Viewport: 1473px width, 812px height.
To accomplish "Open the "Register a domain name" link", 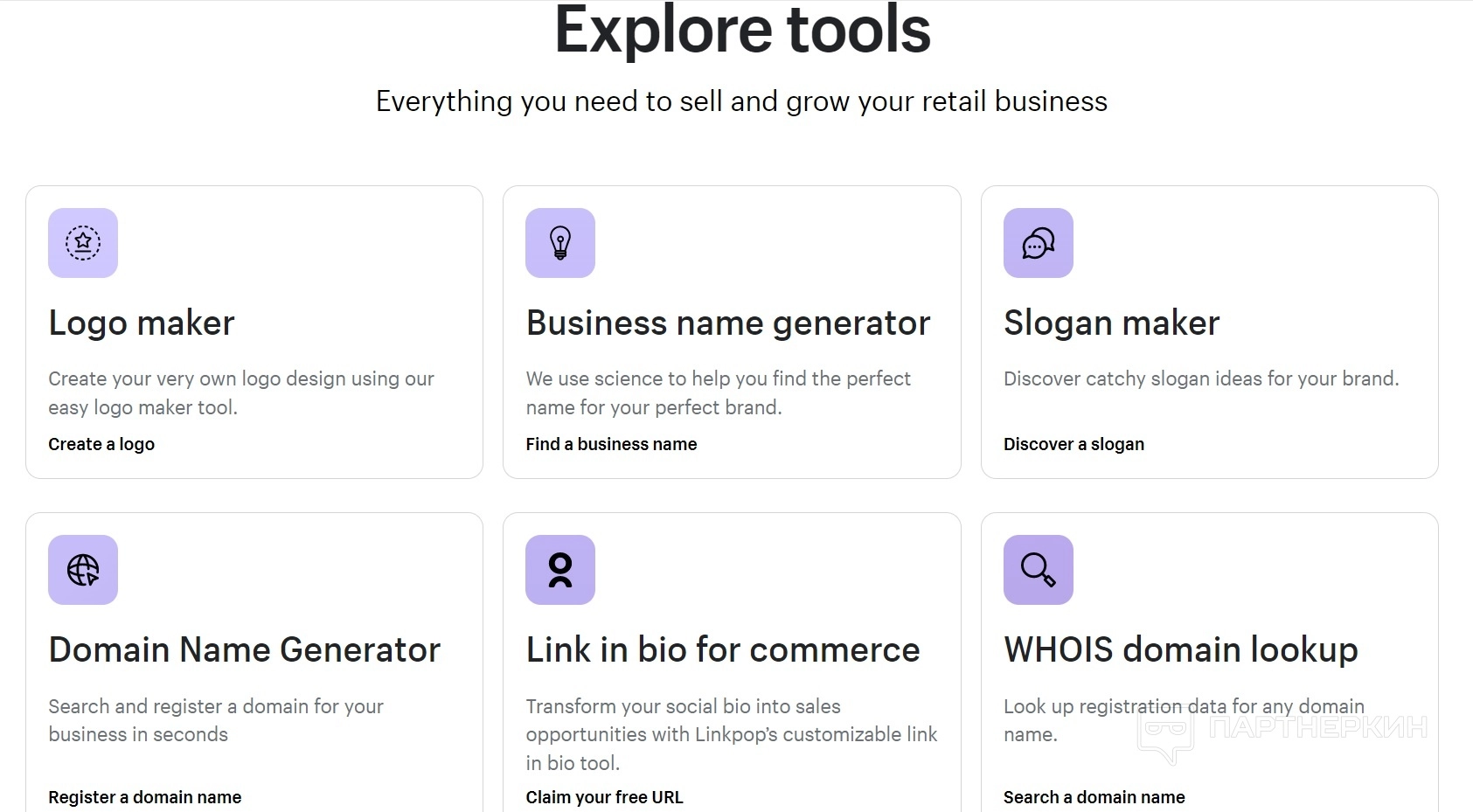I will (x=145, y=797).
